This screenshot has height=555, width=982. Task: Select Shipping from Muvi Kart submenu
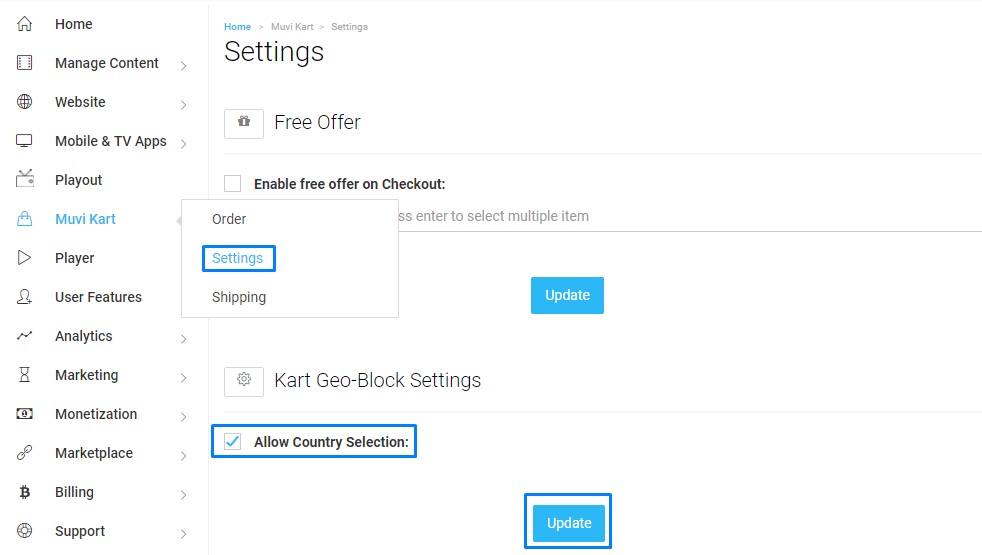point(239,297)
